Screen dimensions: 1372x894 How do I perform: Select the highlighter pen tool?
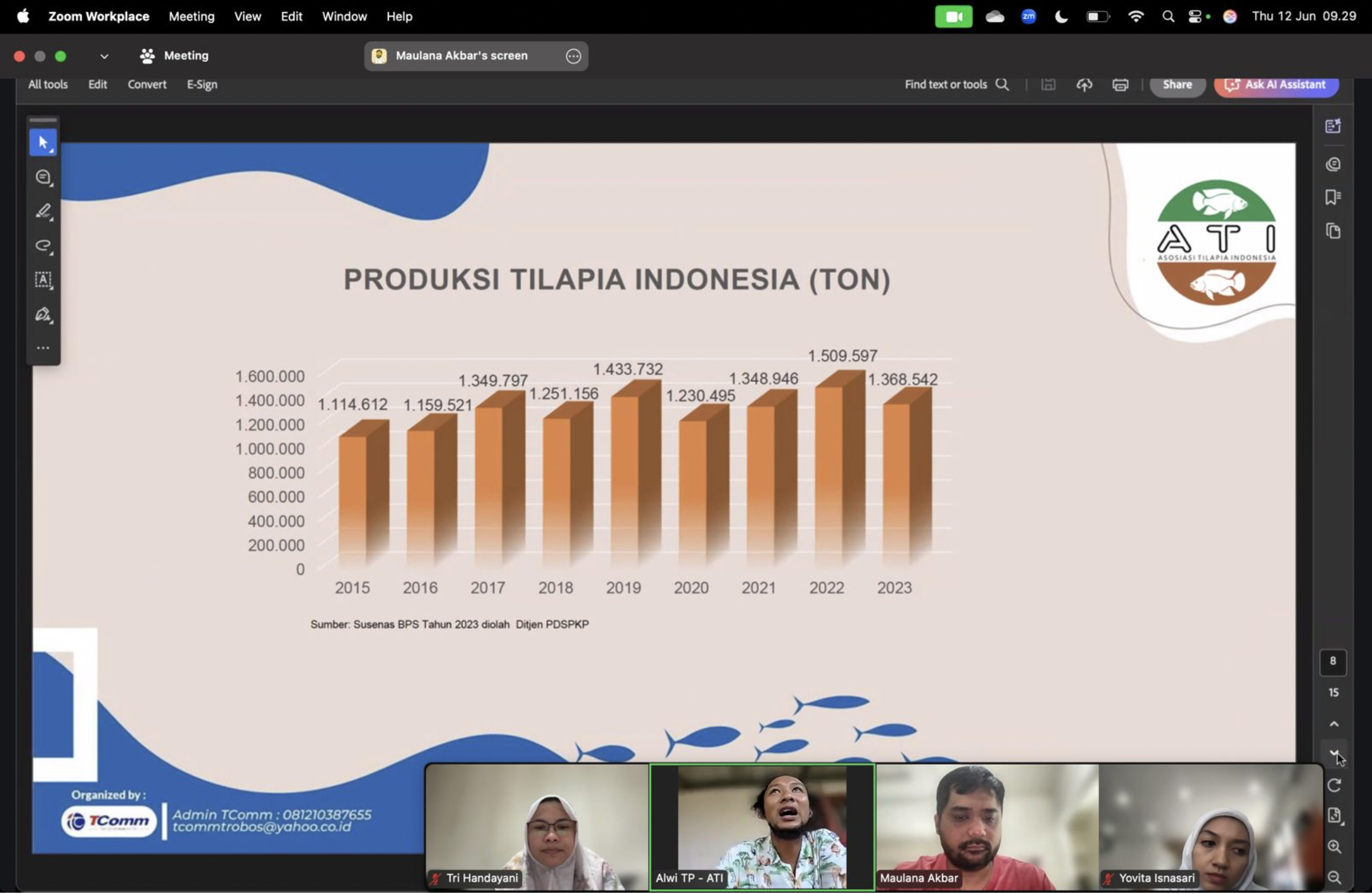43,212
